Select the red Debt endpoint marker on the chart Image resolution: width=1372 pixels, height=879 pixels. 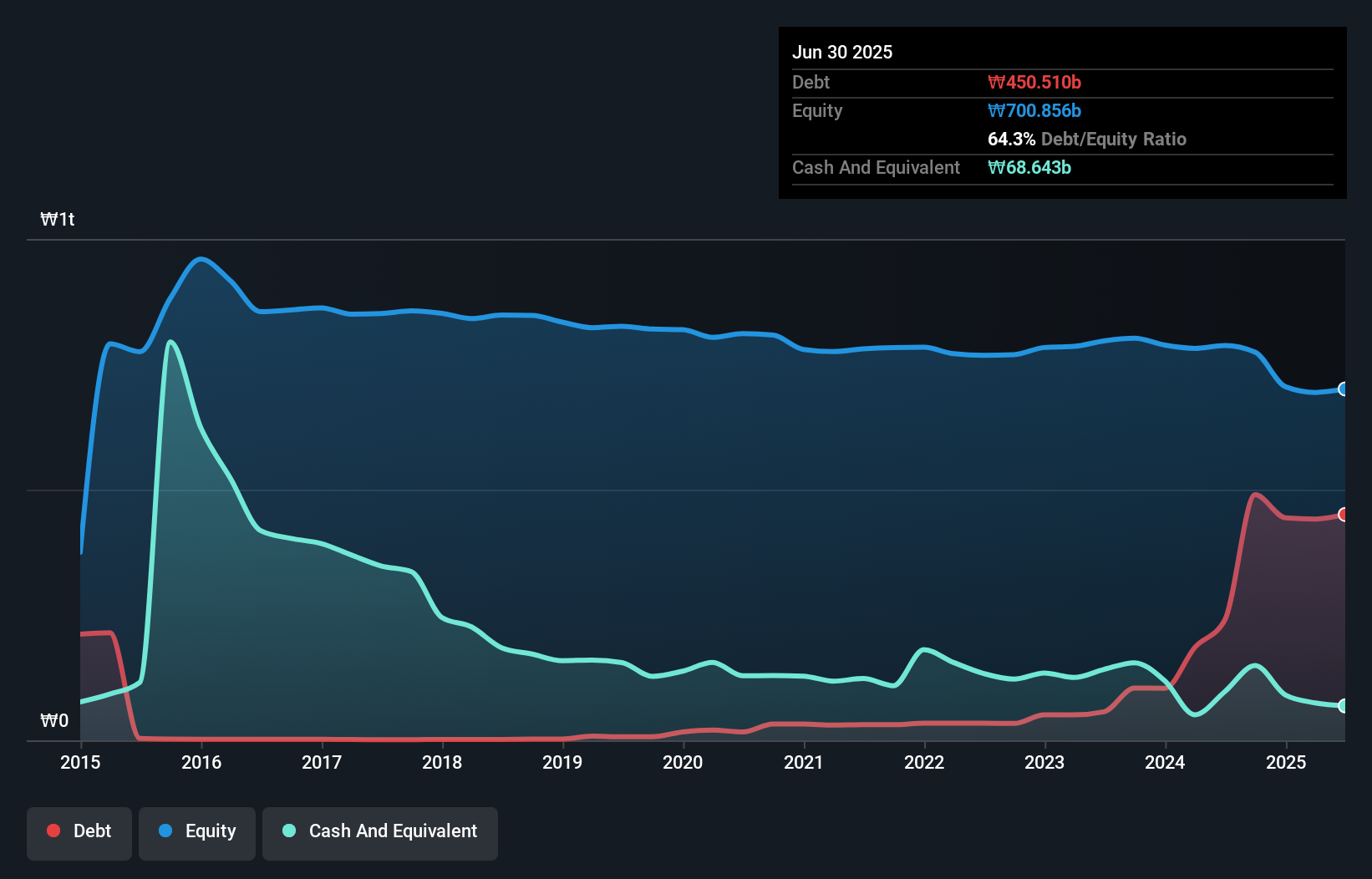(x=1342, y=514)
